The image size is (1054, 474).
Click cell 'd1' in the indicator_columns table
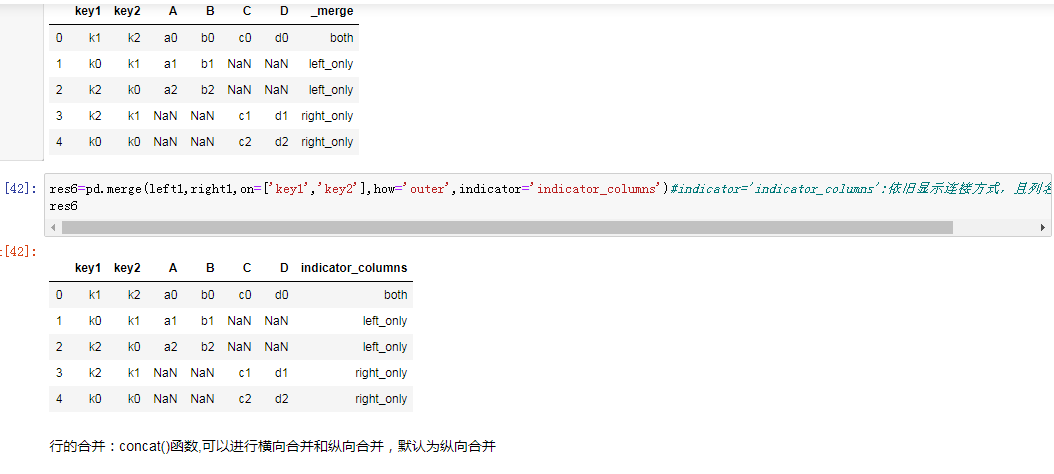282,372
